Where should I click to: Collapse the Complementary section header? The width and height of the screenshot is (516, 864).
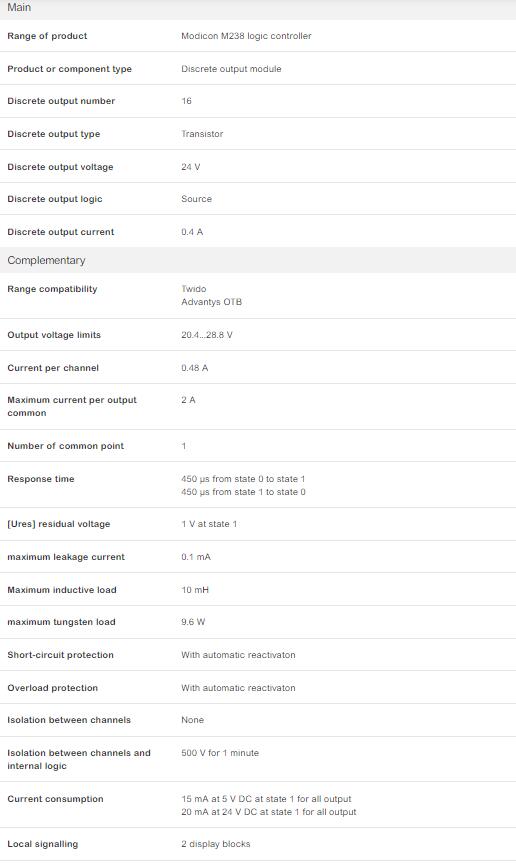(258, 260)
